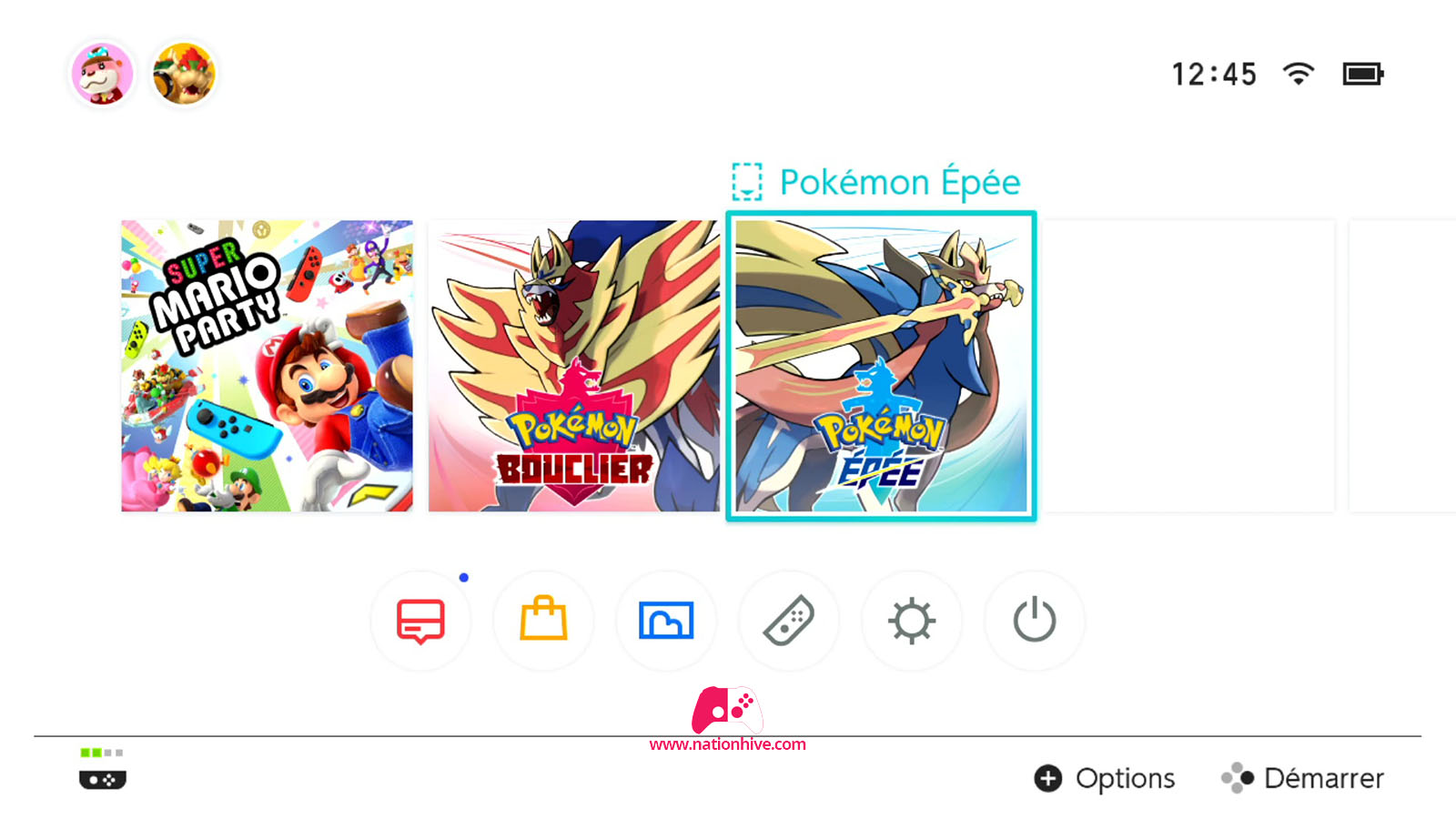Image resolution: width=1456 pixels, height=819 pixels.
Task: Open the Power sleep mode icon
Action: [1035, 622]
